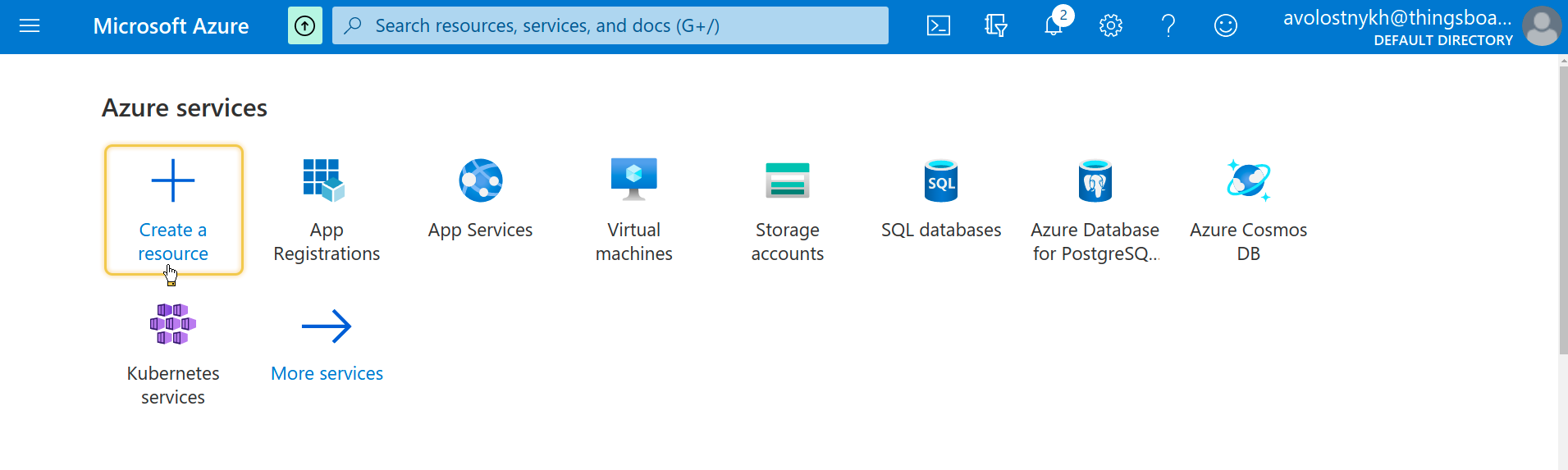
Task: Open portal settings gear
Action: click(1111, 26)
